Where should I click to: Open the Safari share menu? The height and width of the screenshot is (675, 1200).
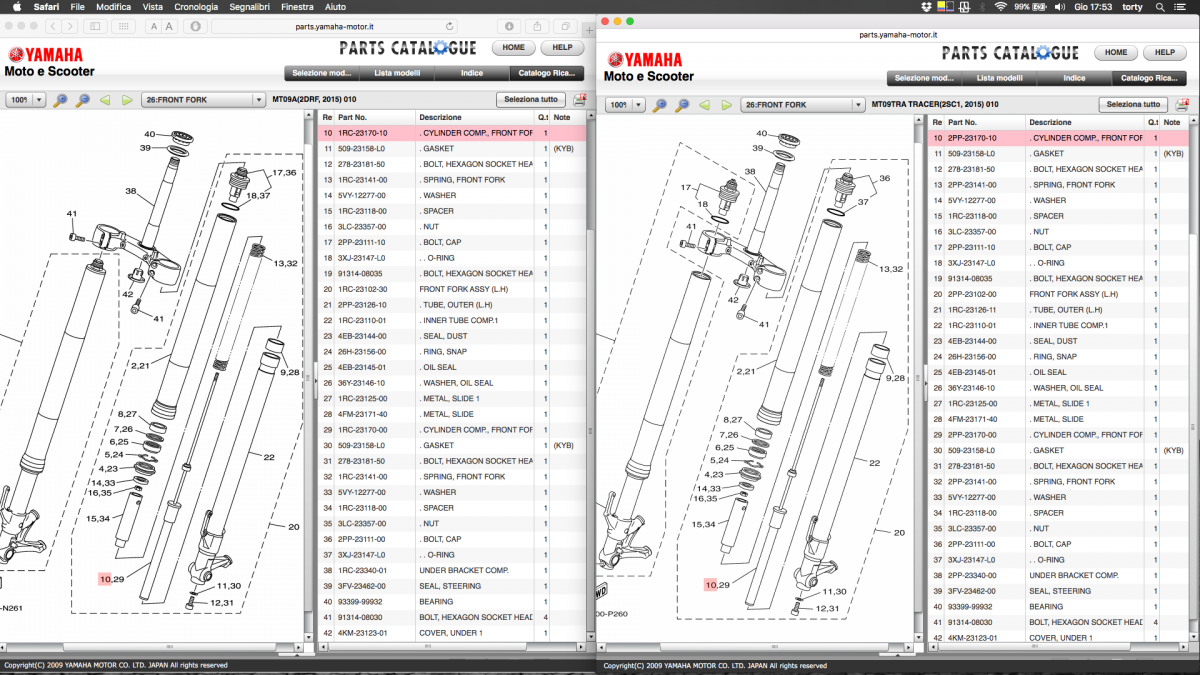point(538,26)
